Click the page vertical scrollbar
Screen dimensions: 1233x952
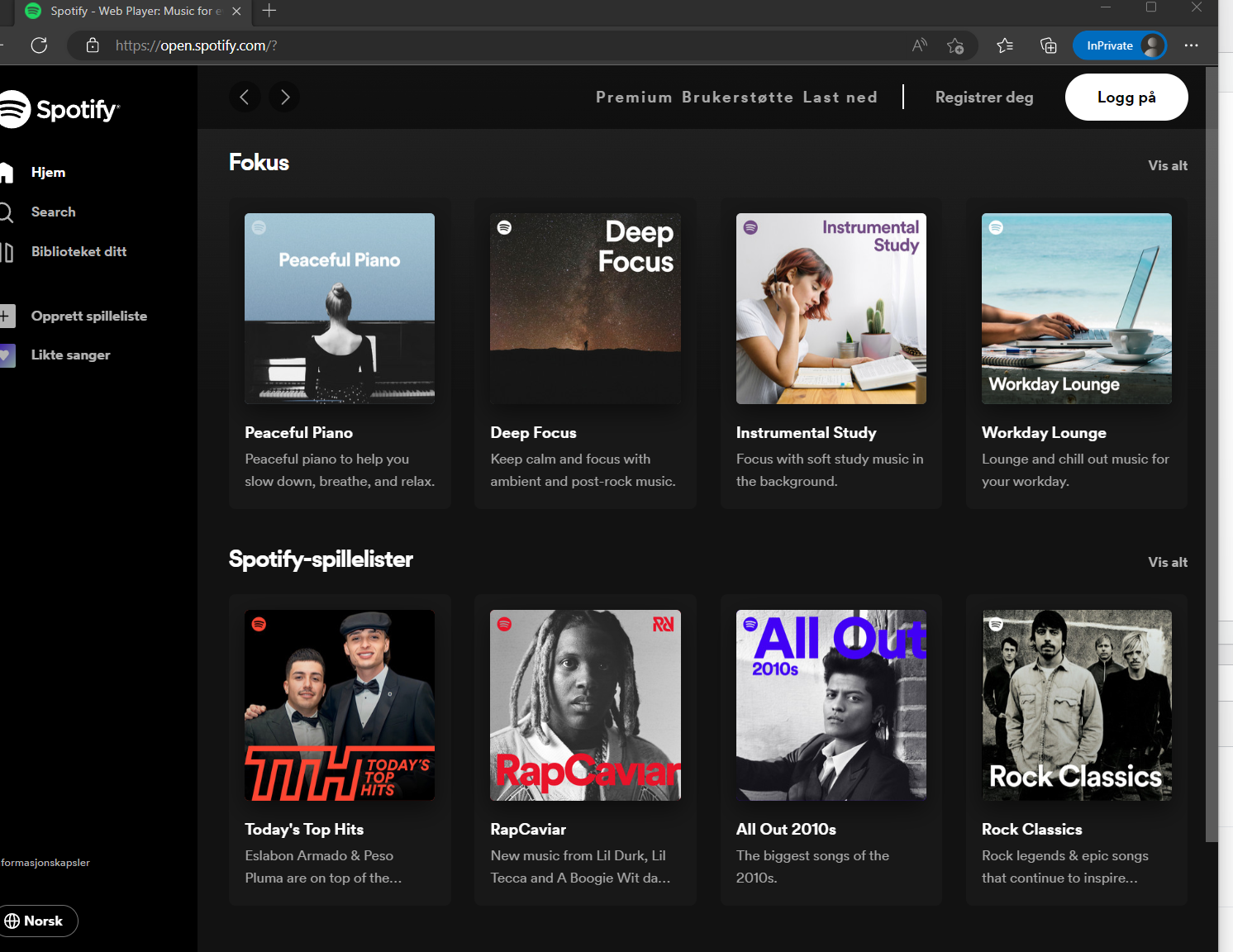tap(1212, 455)
